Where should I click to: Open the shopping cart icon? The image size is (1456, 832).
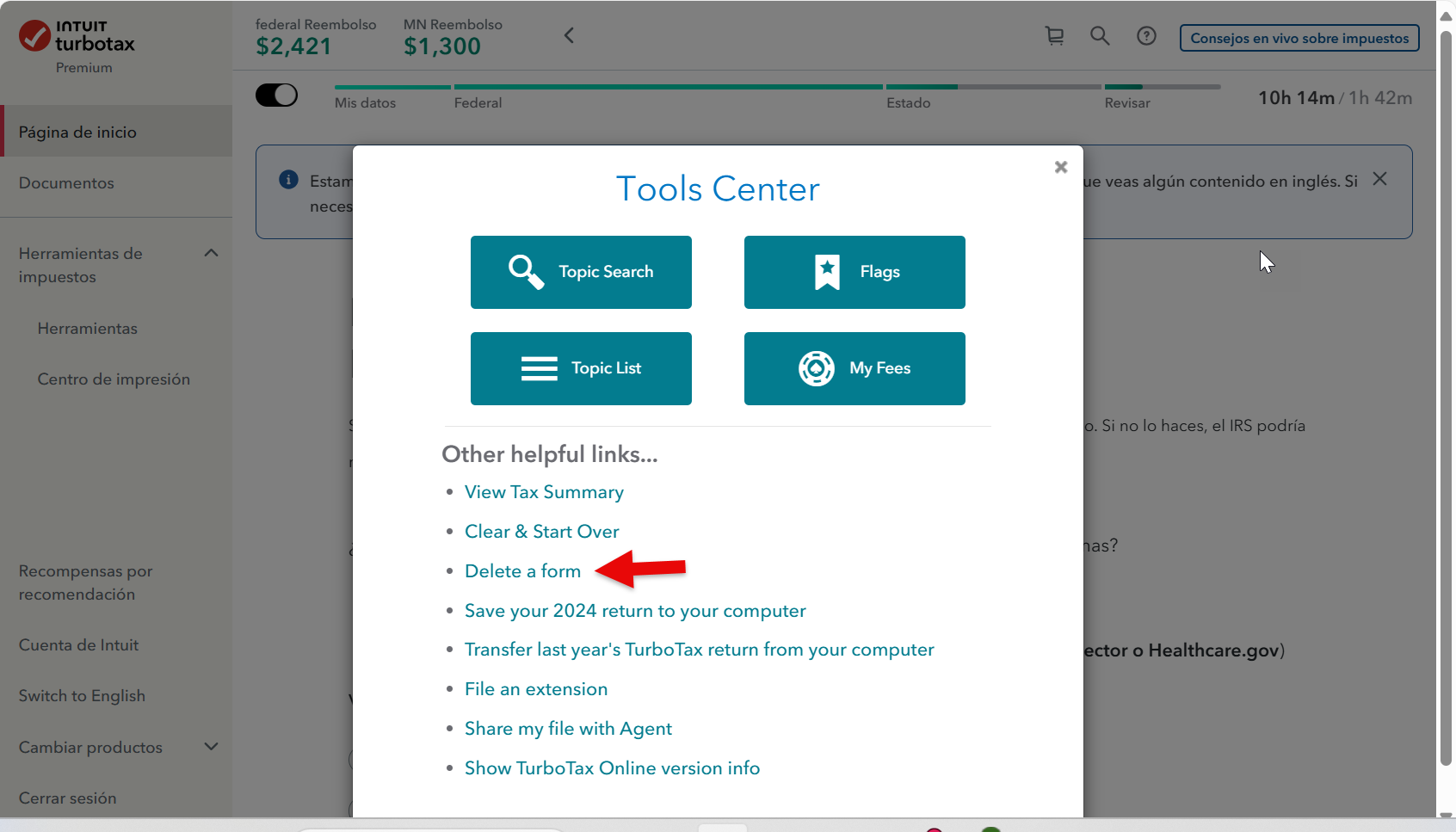click(1054, 36)
